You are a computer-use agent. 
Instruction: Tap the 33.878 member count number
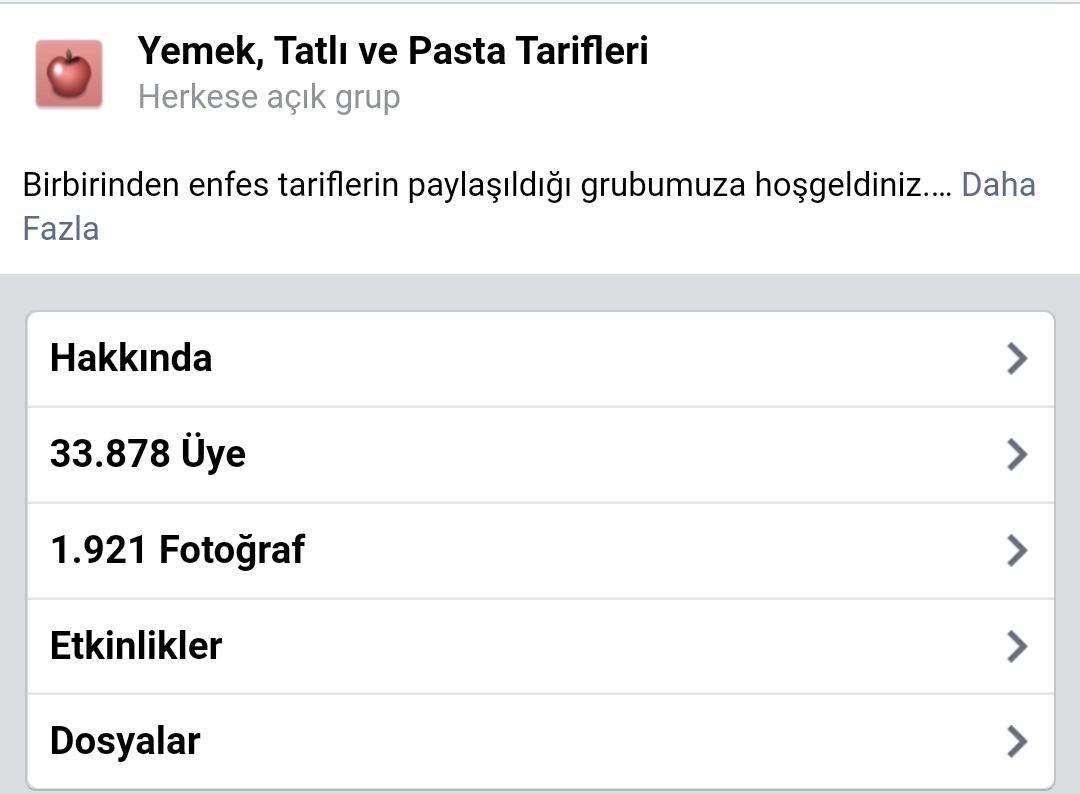[110, 454]
